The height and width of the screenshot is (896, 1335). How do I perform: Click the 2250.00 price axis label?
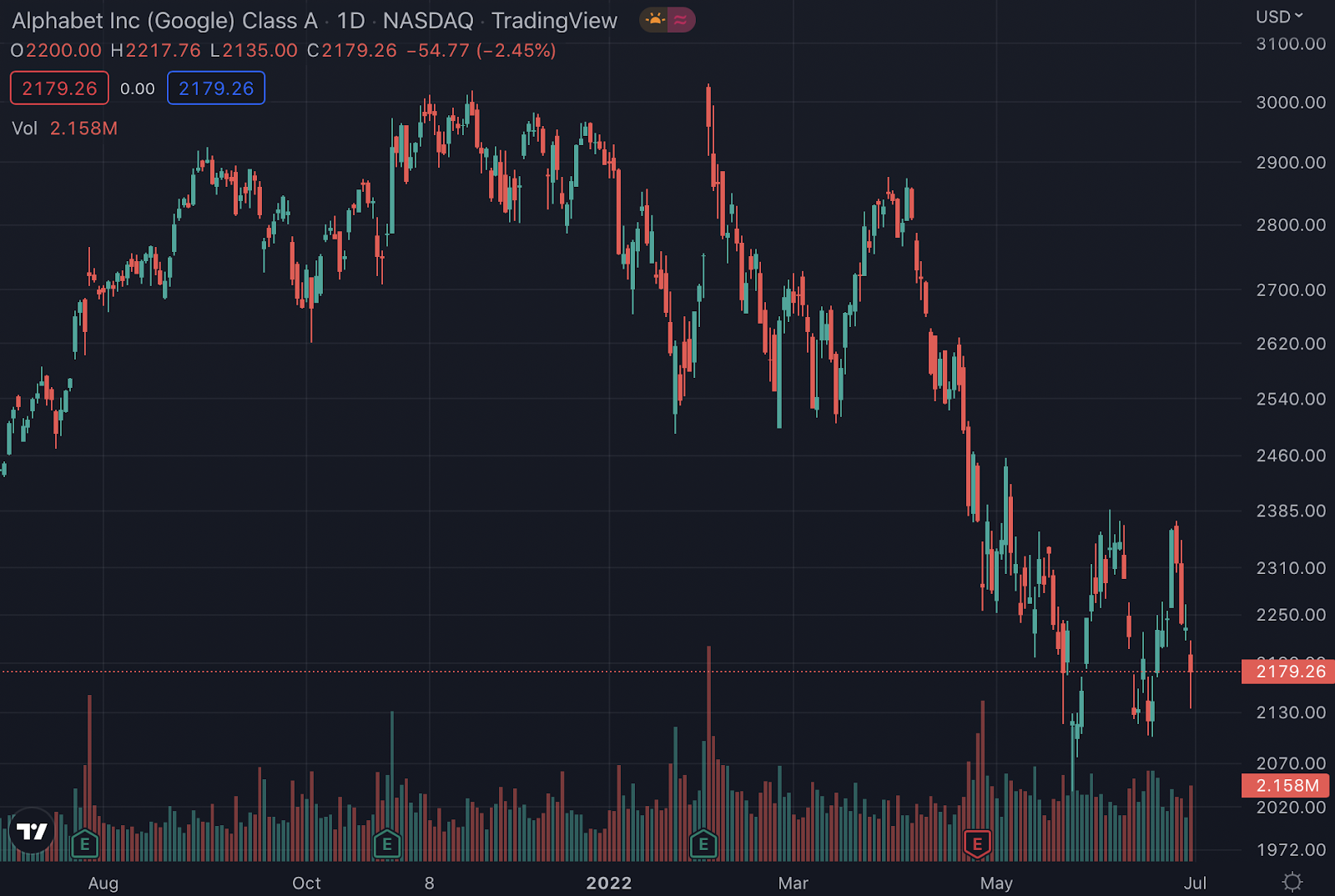point(1291,615)
